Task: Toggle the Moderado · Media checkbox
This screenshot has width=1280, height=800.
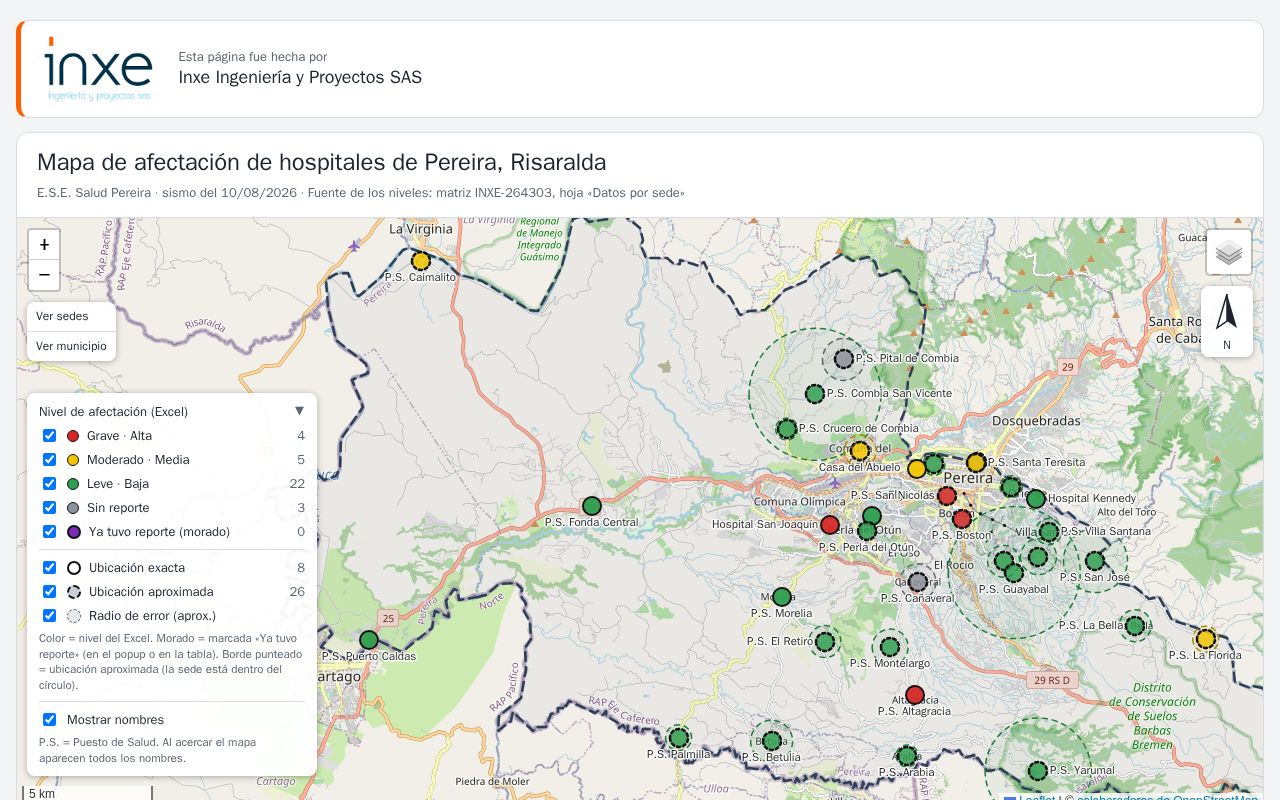Action: 49,460
